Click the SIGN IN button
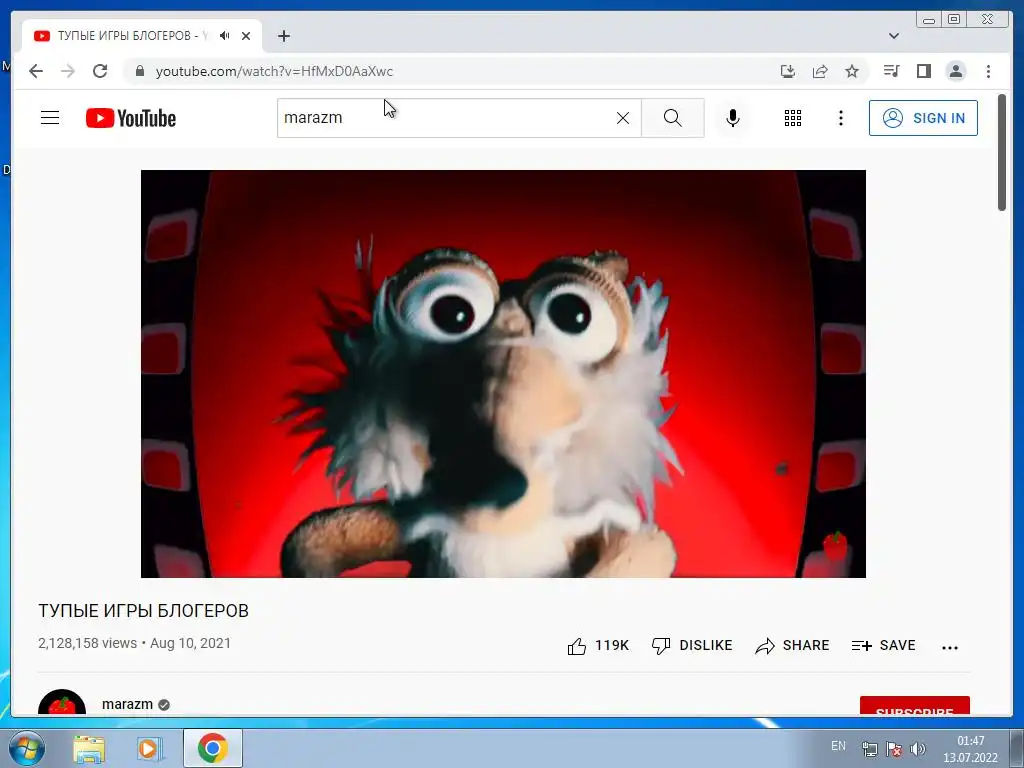1024x768 pixels. [x=923, y=118]
